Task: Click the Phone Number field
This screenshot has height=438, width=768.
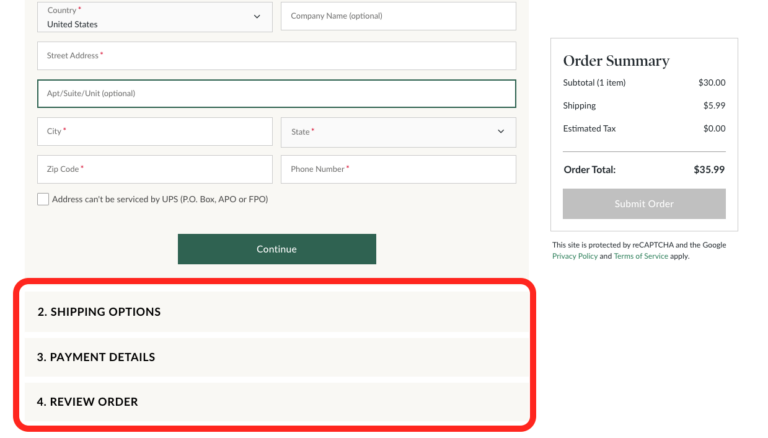Action: [398, 170]
